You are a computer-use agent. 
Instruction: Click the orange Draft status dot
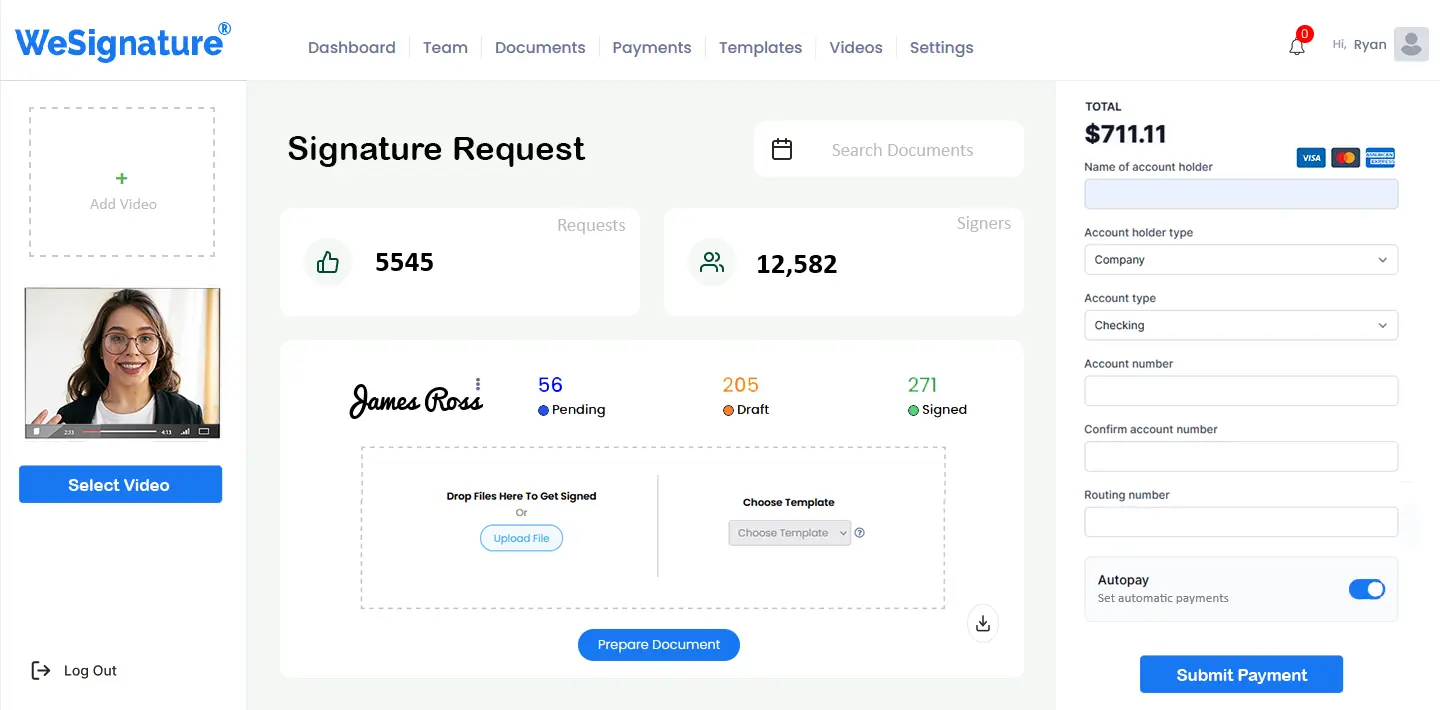(x=728, y=410)
